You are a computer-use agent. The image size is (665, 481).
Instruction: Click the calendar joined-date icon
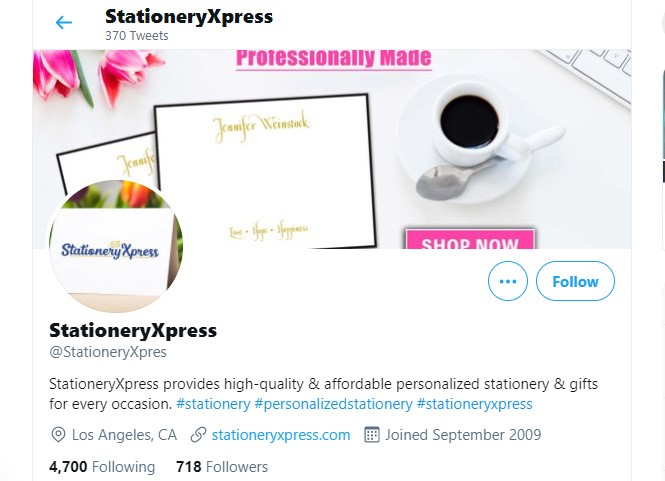[372, 435]
